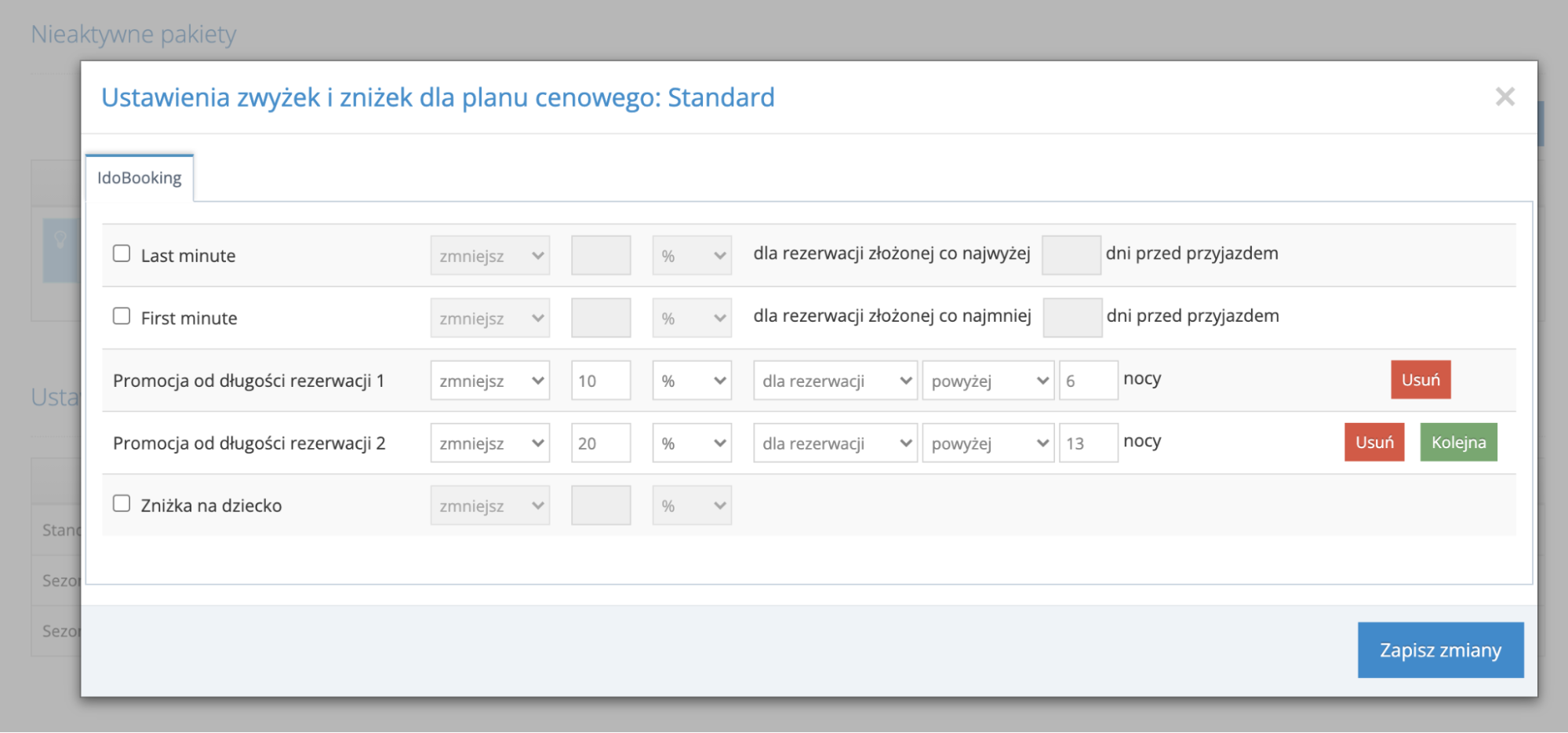Screen dimensions: 1568x733
Task: Open 'powyżej' dropdown for Promocja 1
Action: [x=988, y=381]
